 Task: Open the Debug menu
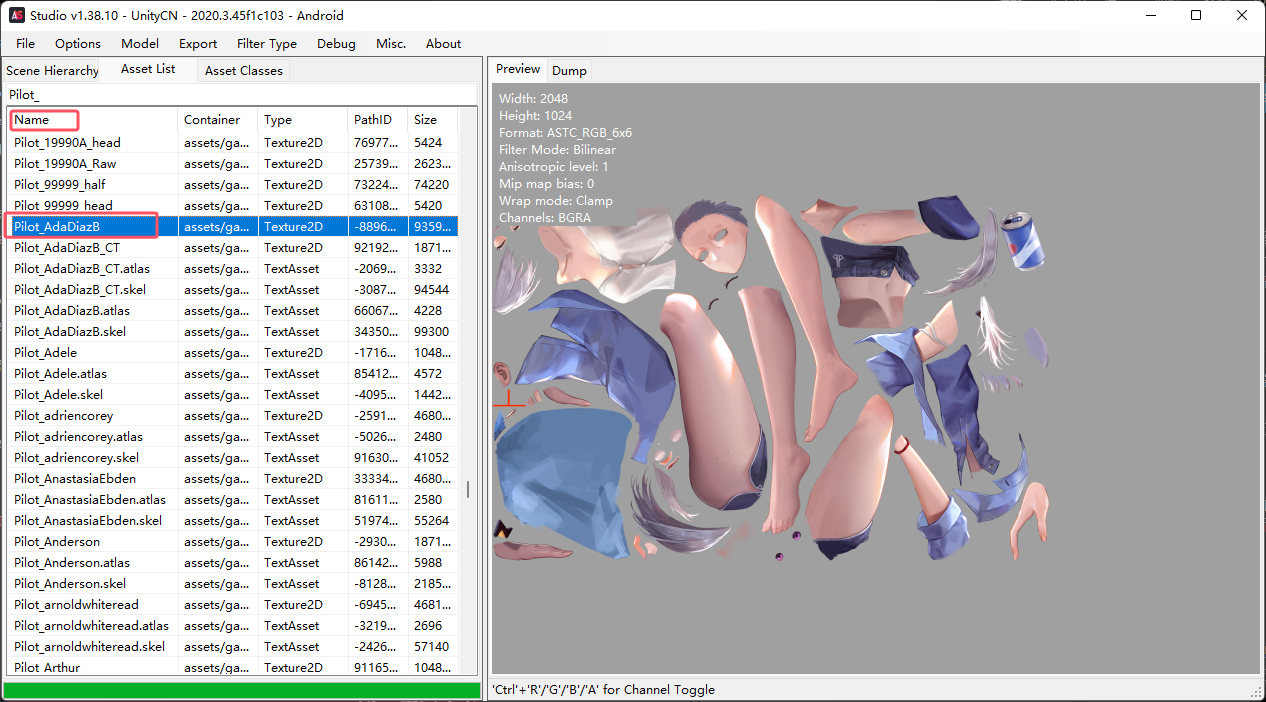pyautogui.click(x=336, y=43)
